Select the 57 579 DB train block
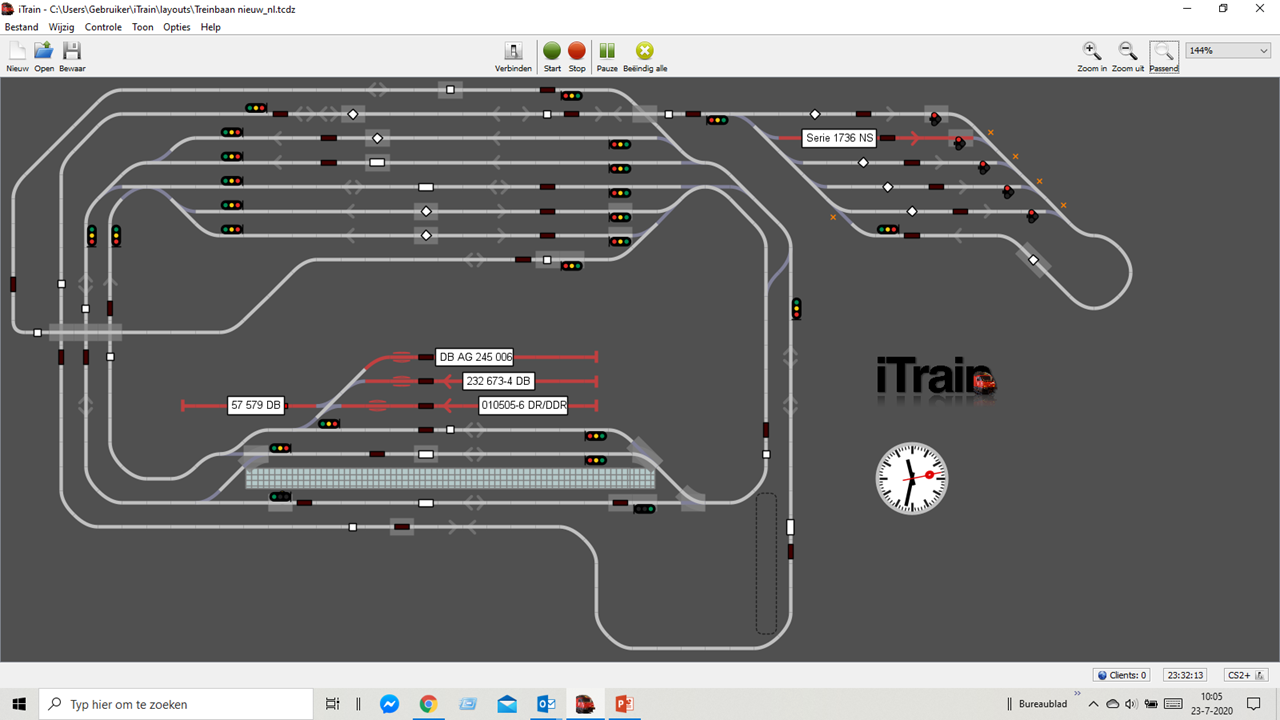 [256, 405]
